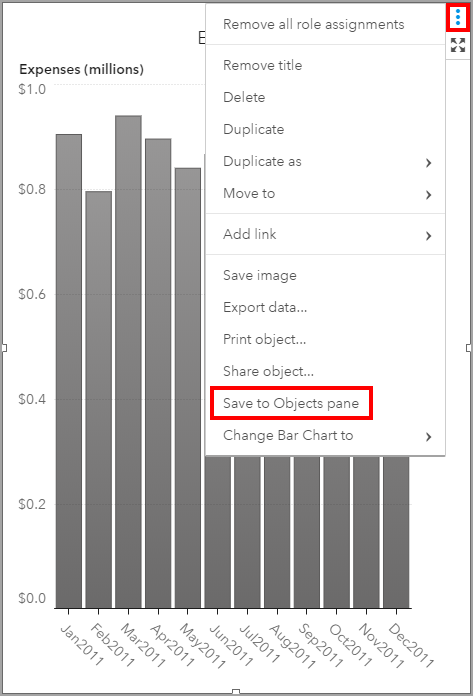Choose Print object... from the menu
This screenshot has height=696, width=473.
[264, 340]
